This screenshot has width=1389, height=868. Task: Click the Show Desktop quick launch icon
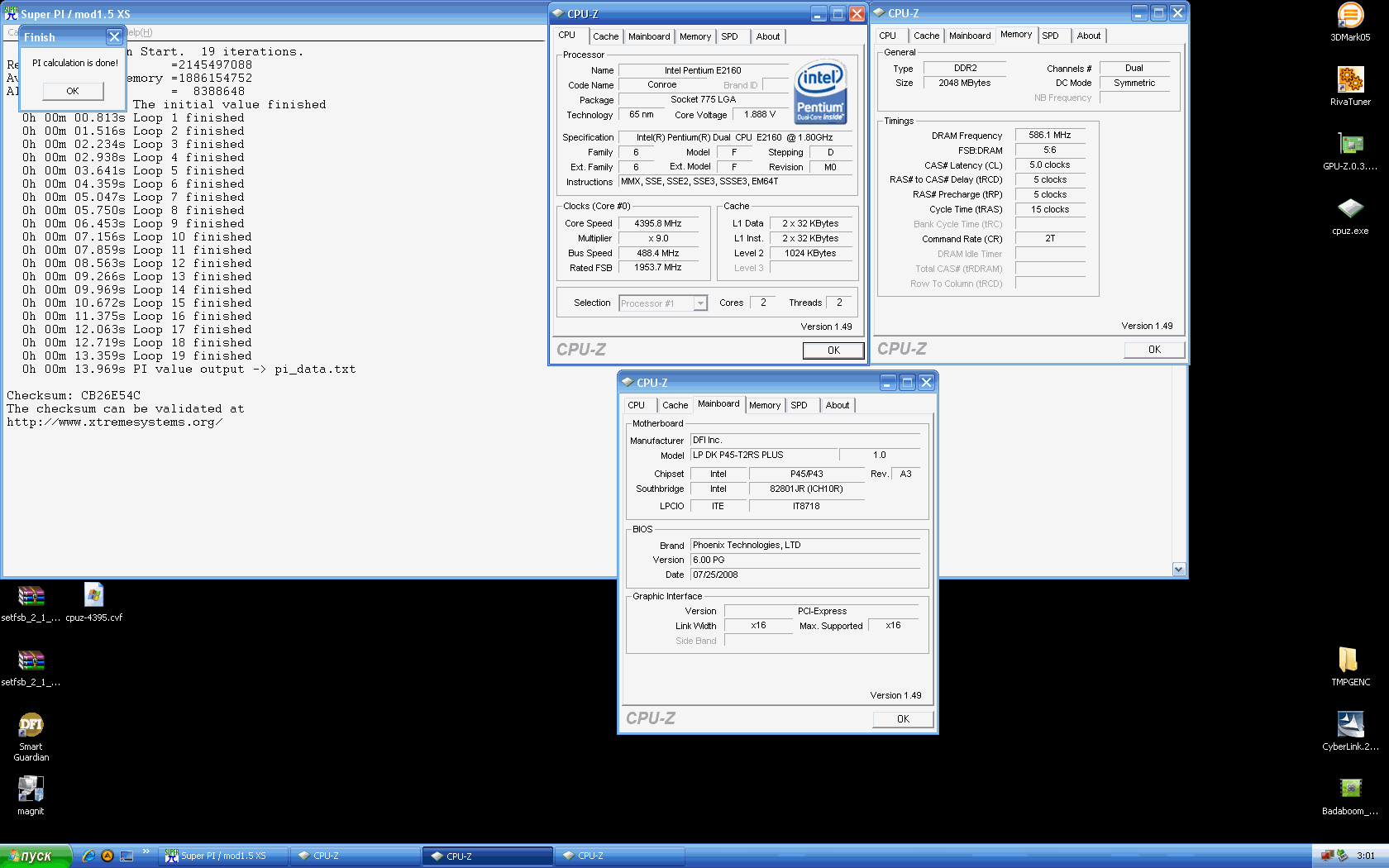pyautogui.click(x=126, y=856)
